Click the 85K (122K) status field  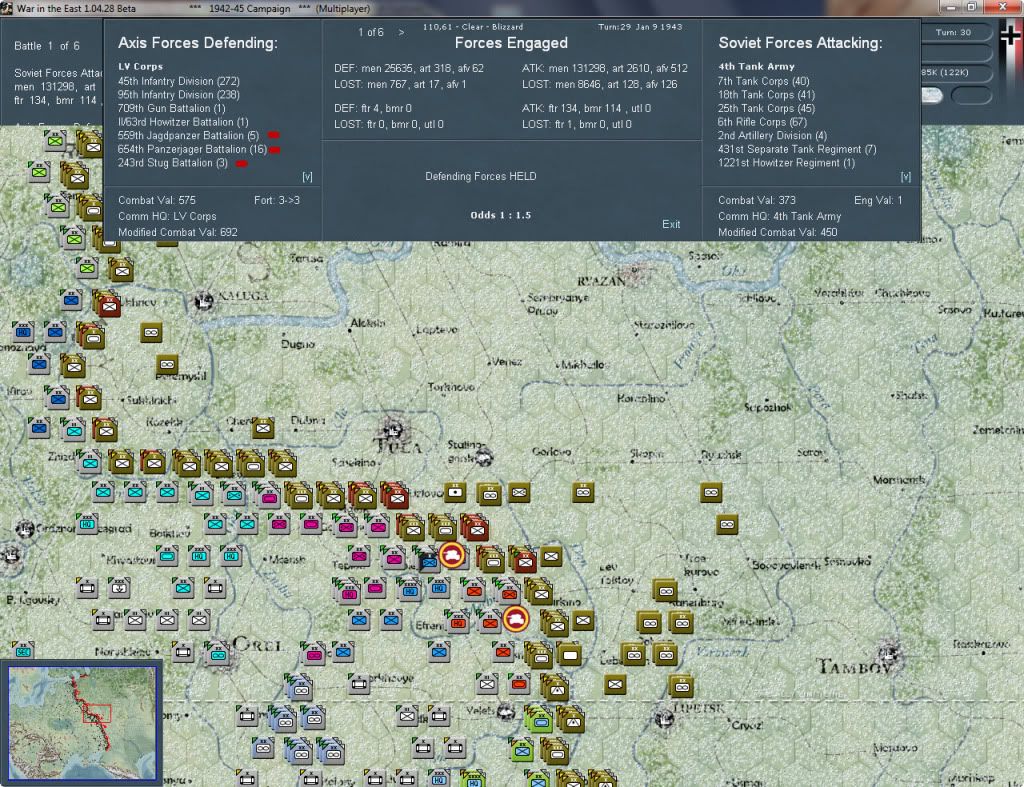(956, 72)
